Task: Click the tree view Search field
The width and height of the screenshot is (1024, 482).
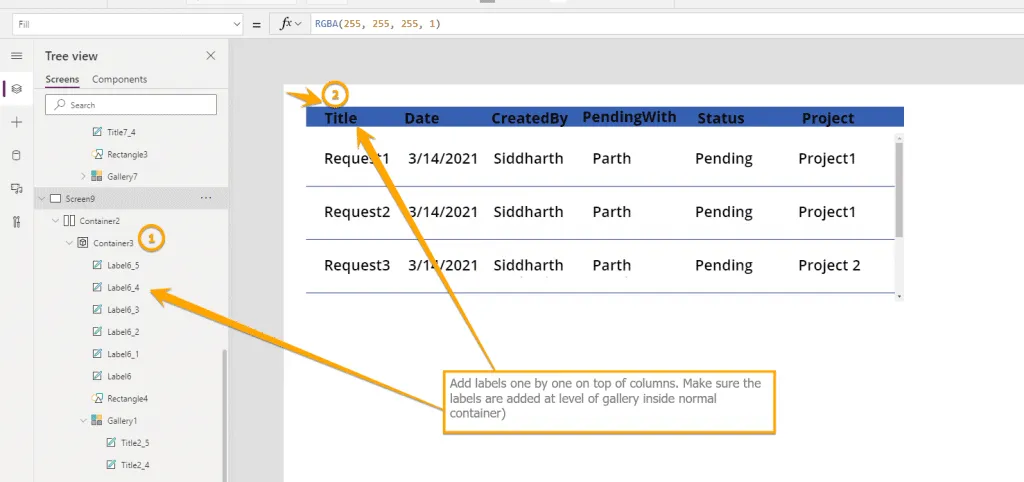Action: (x=131, y=105)
